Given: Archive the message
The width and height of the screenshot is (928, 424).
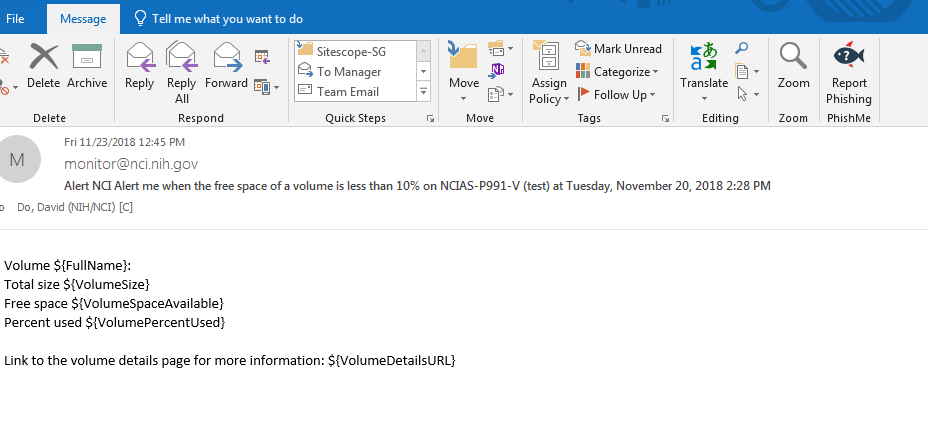Looking at the screenshot, I should (87, 66).
